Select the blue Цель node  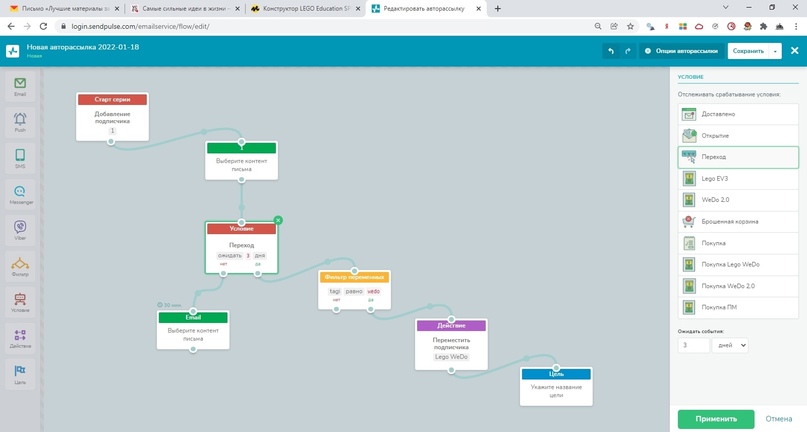tap(556, 387)
